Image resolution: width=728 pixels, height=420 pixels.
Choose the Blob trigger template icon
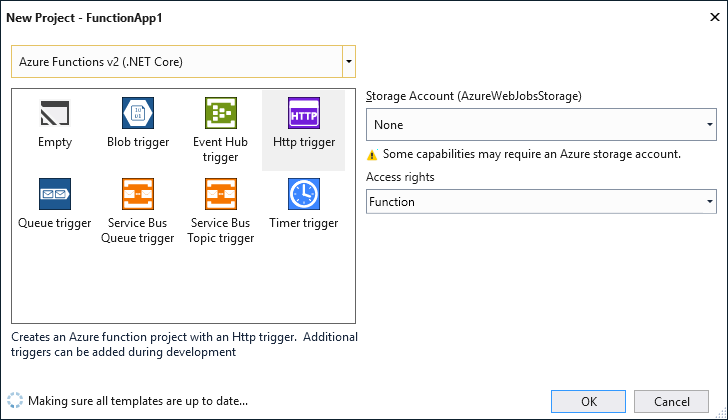(138, 113)
